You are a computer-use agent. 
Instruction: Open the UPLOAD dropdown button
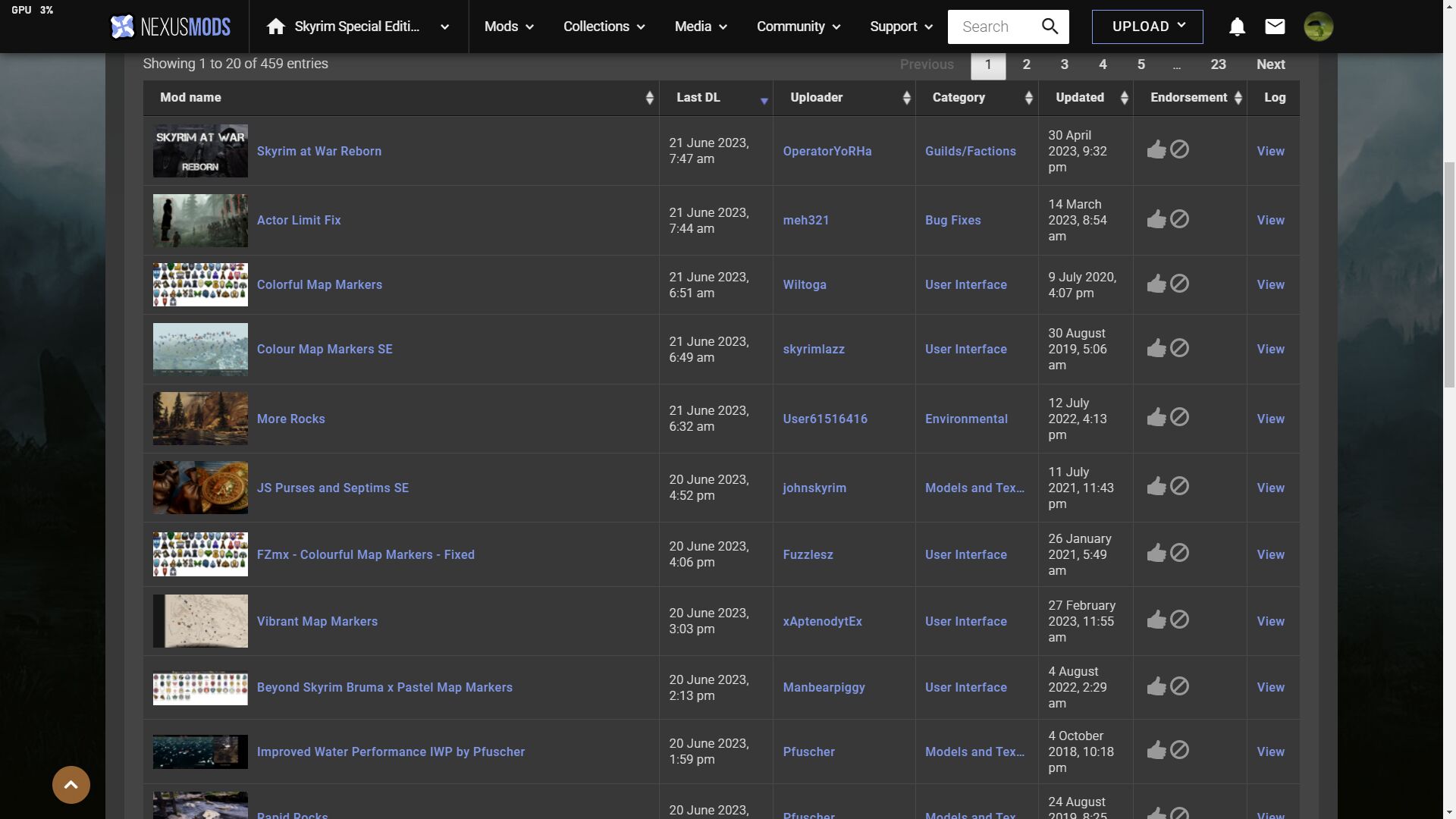(x=1147, y=27)
